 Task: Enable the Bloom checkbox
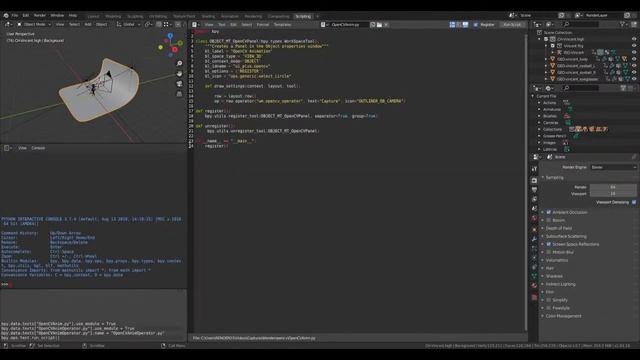(549, 220)
